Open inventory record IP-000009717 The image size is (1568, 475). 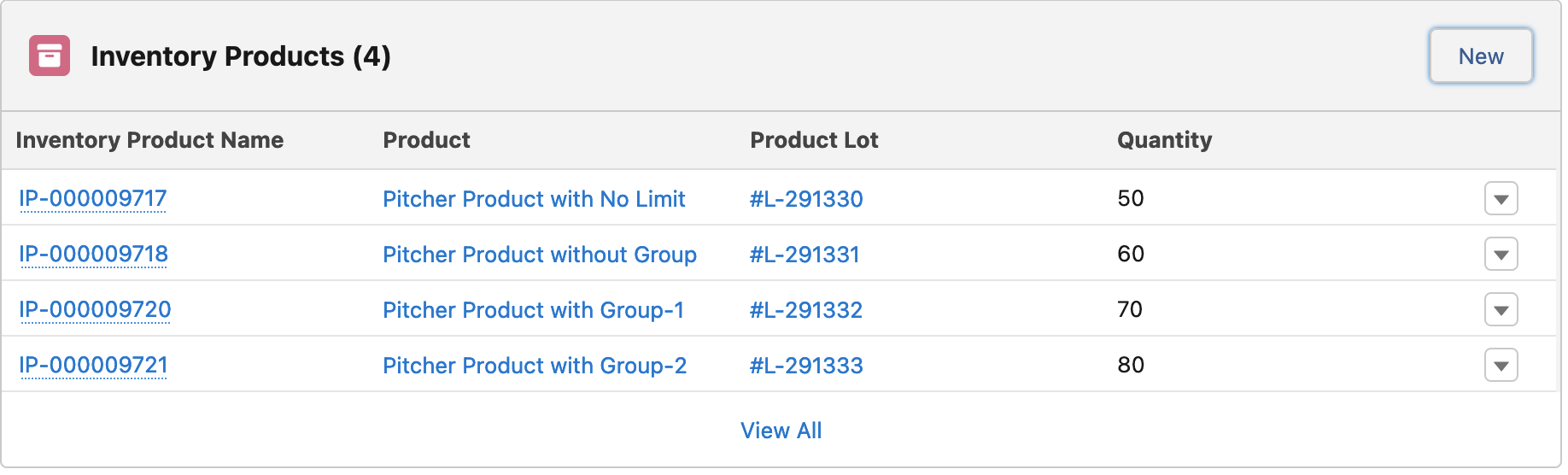point(93,199)
